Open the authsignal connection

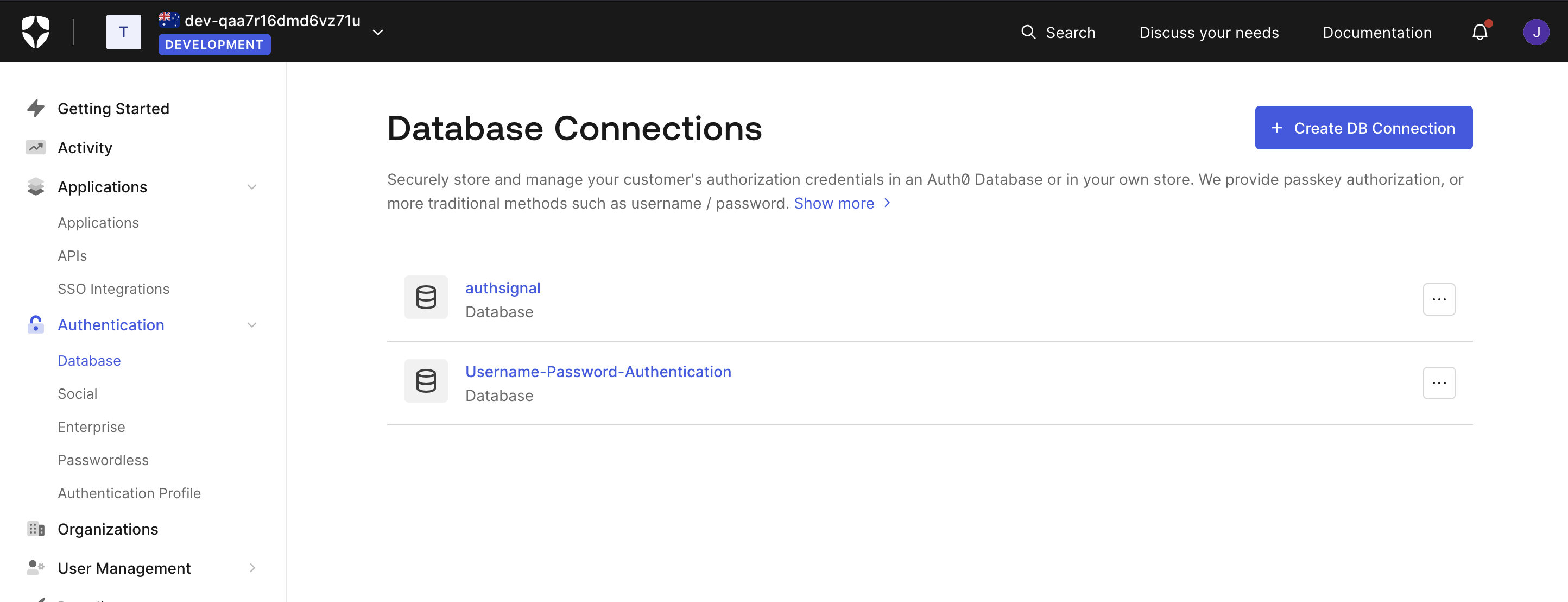tap(503, 287)
